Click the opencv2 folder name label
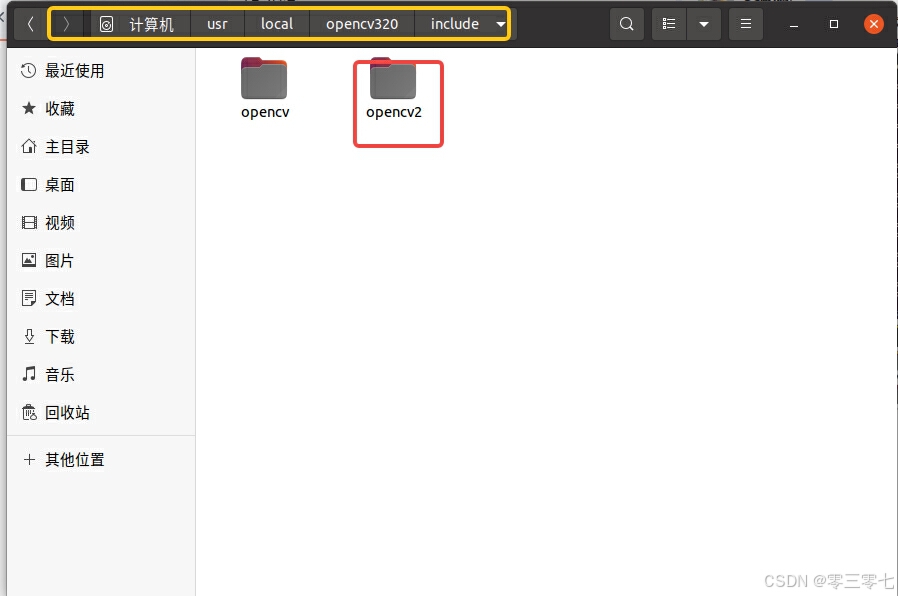 click(394, 112)
